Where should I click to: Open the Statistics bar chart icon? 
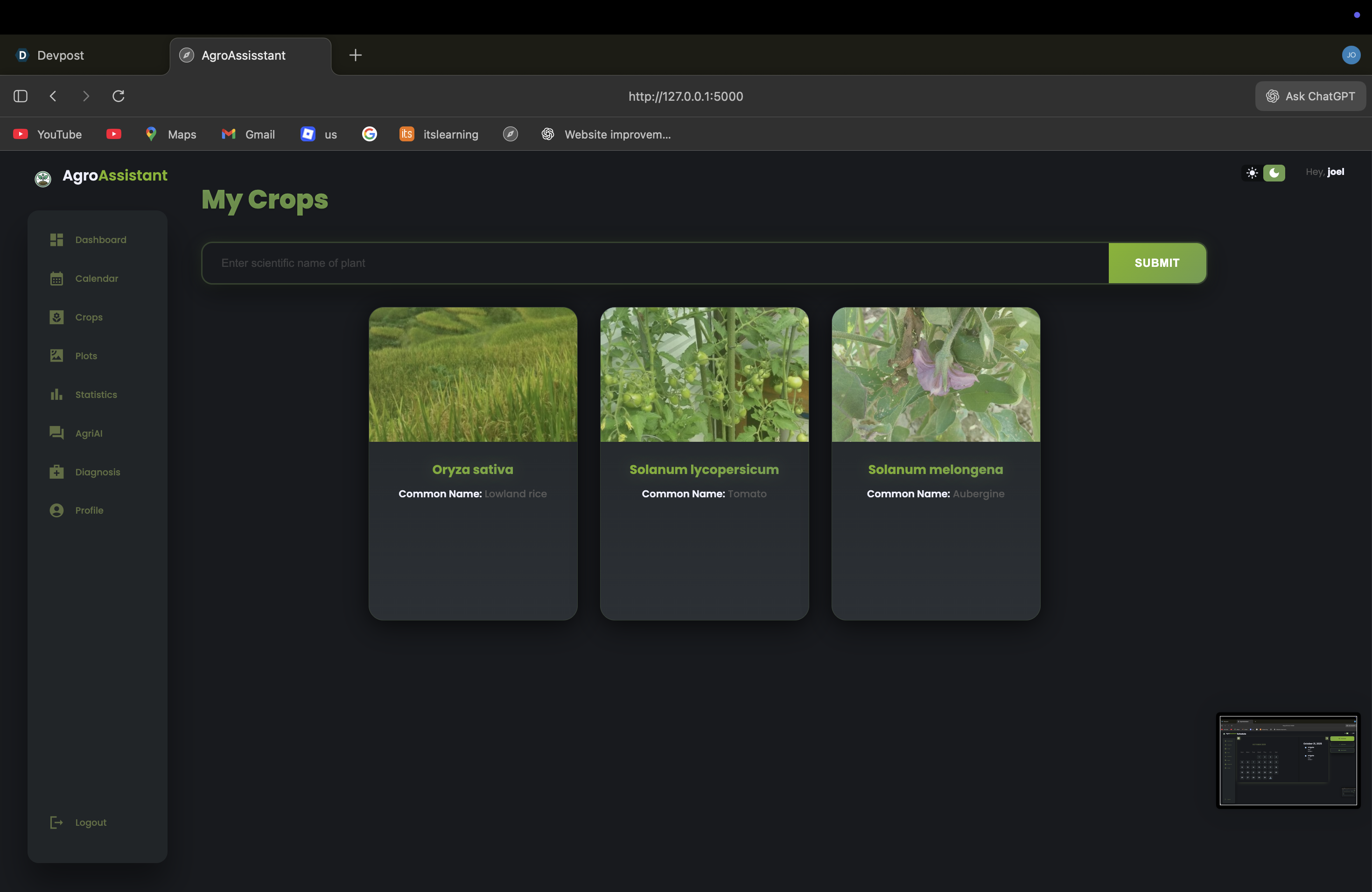tap(56, 395)
